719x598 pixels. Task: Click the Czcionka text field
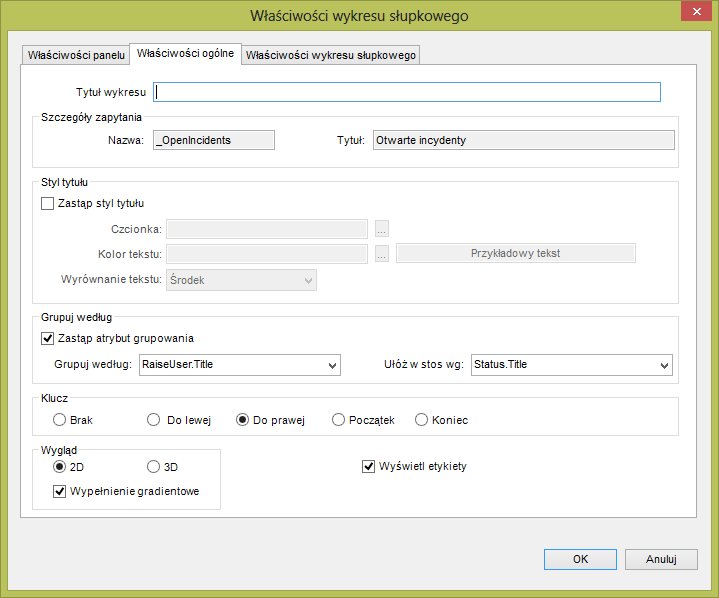pos(267,229)
